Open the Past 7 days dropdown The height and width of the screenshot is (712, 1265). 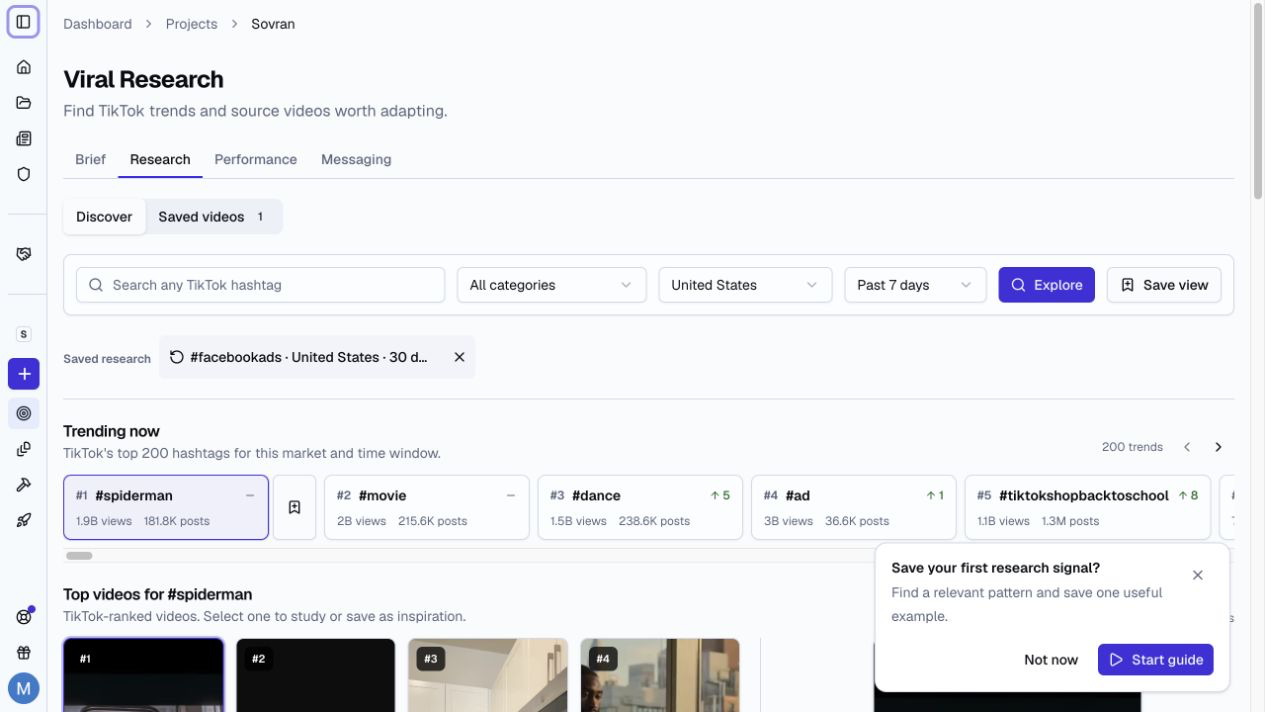tap(915, 285)
